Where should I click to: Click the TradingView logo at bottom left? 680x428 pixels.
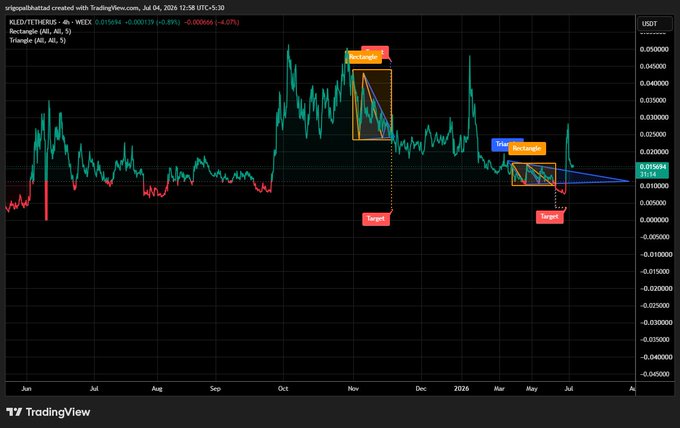click(48, 412)
